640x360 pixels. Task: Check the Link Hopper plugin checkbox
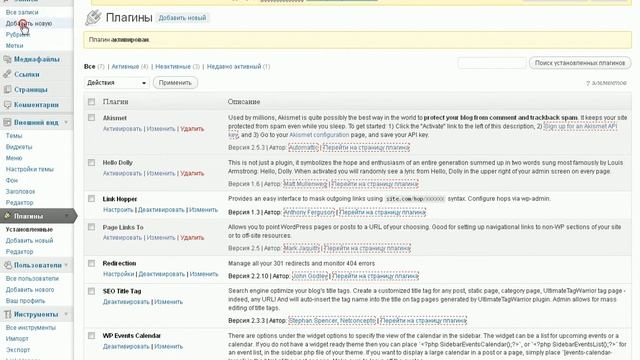[91, 199]
